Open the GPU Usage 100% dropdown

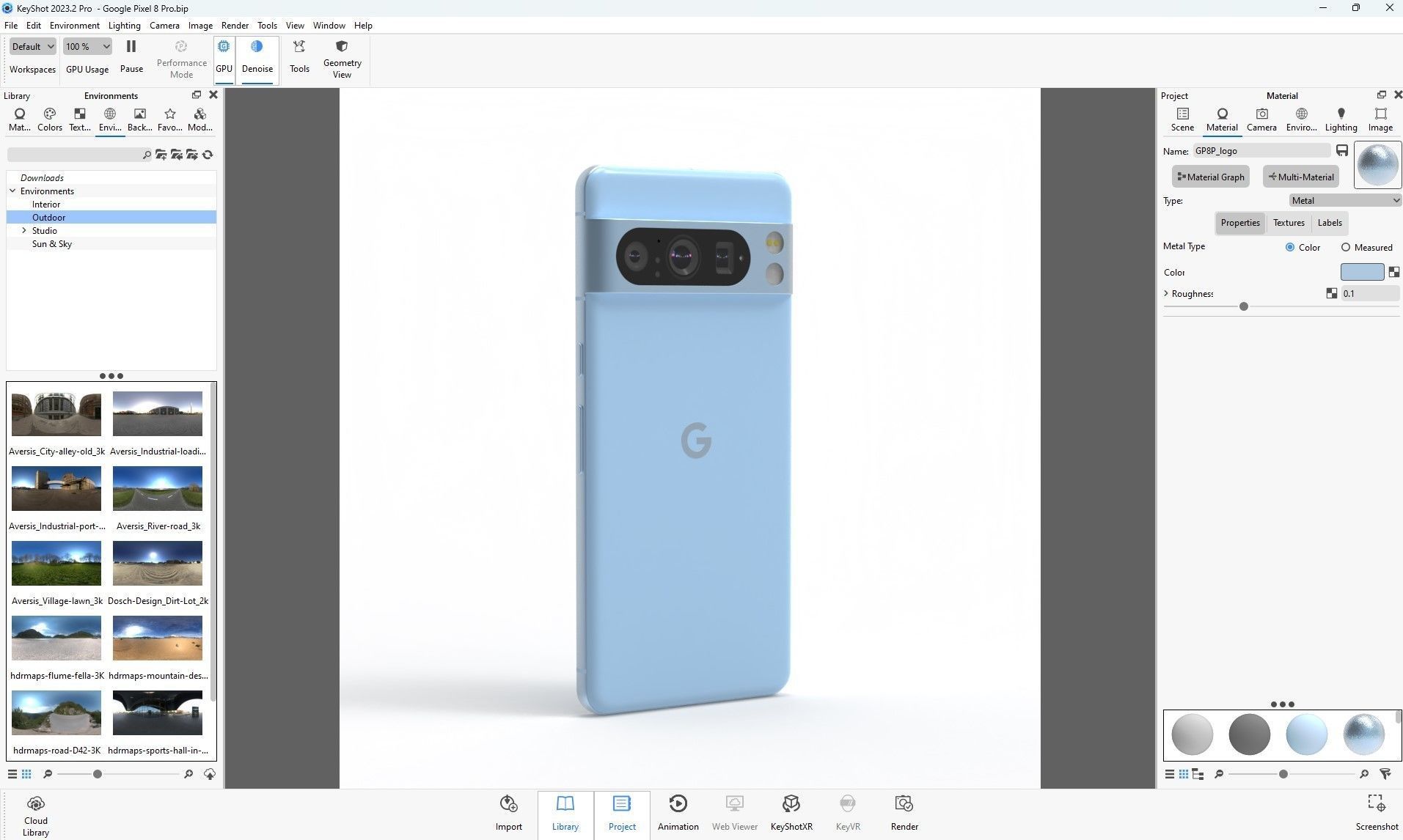coord(87,46)
